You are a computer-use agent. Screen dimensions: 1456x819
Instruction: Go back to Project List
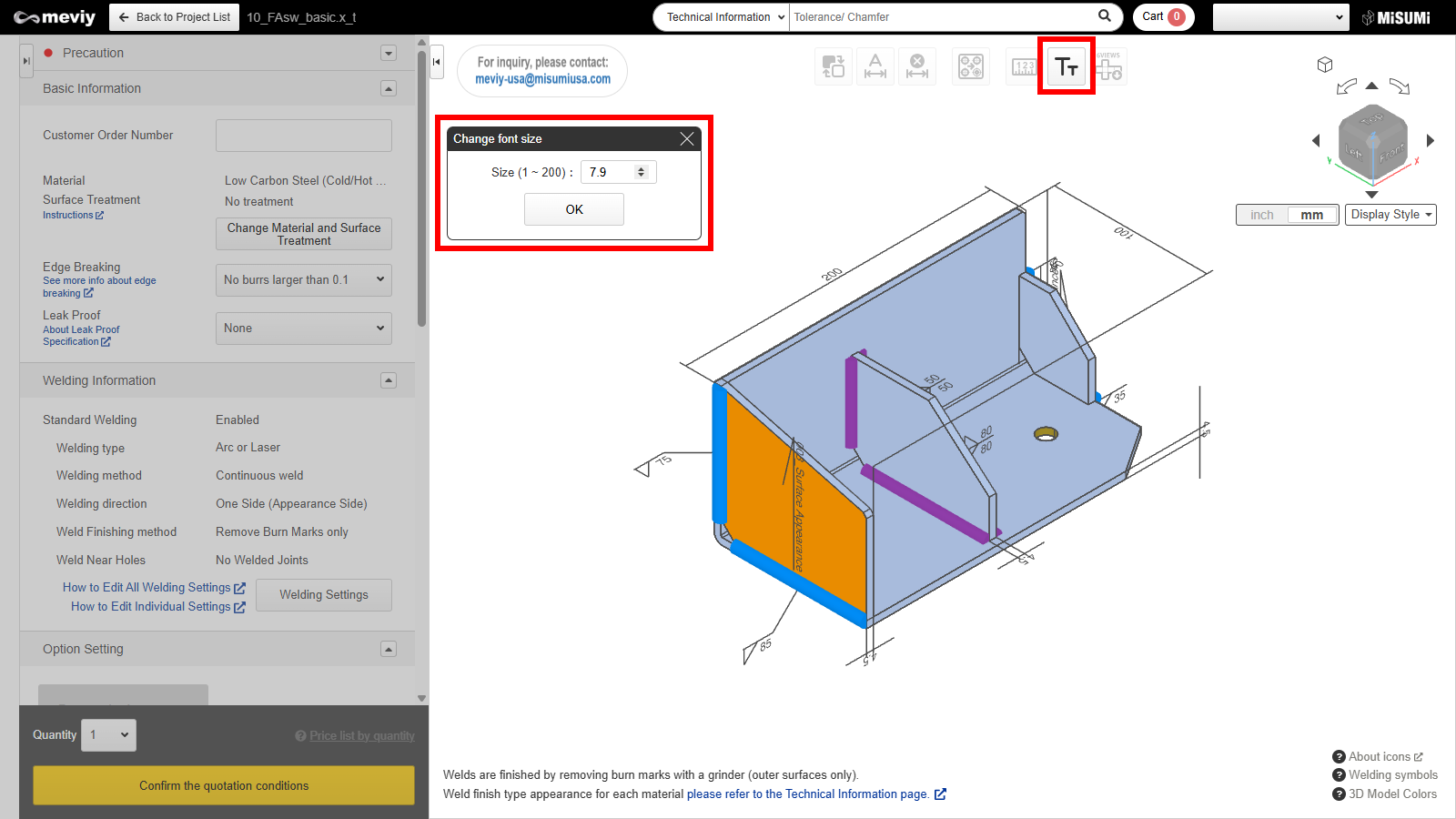175,17
